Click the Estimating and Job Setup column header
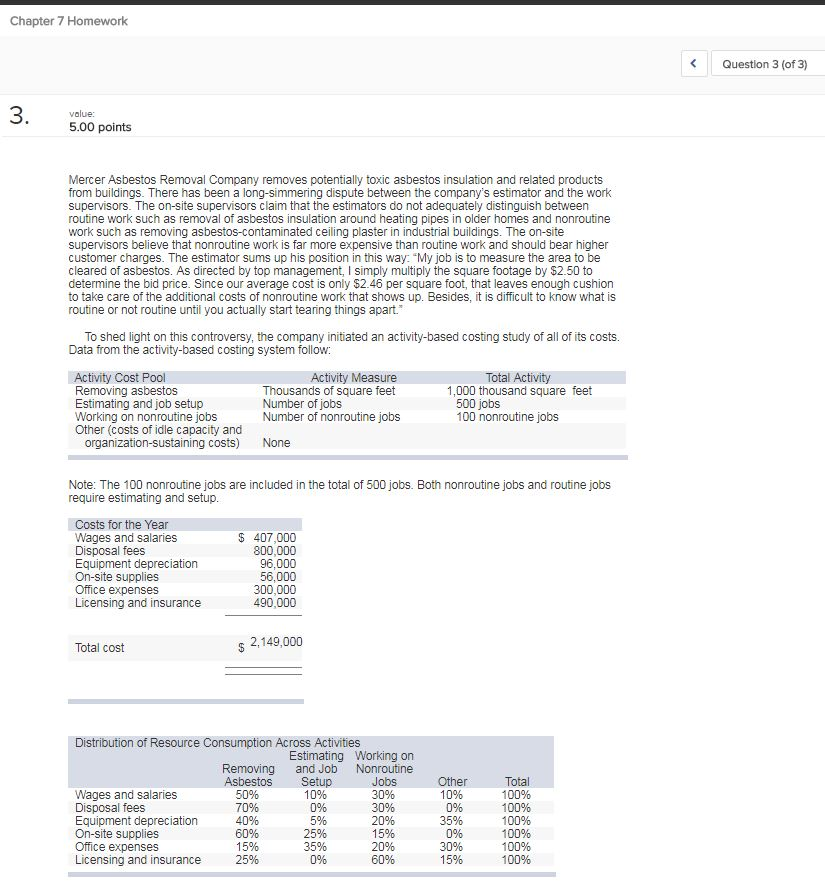The height and width of the screenshot is (895, 825). 316,769
